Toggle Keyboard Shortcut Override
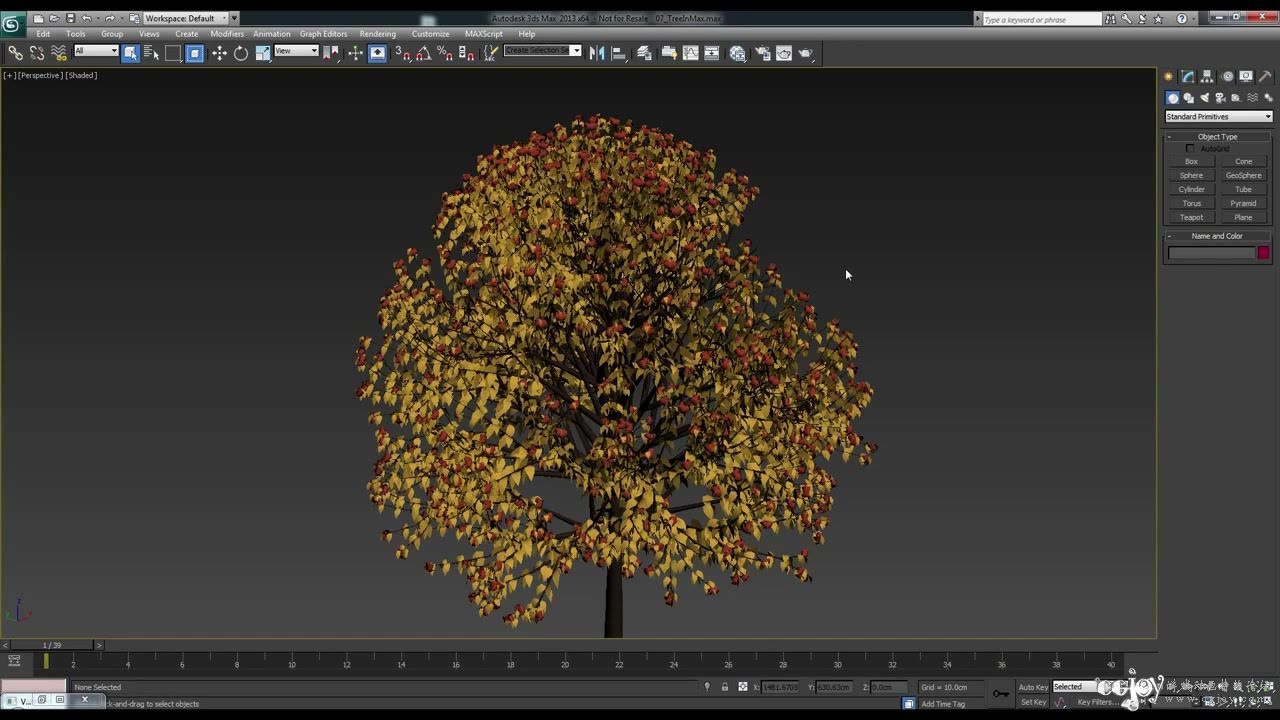Screen dimensions: 1280x720 coord(377,53)
